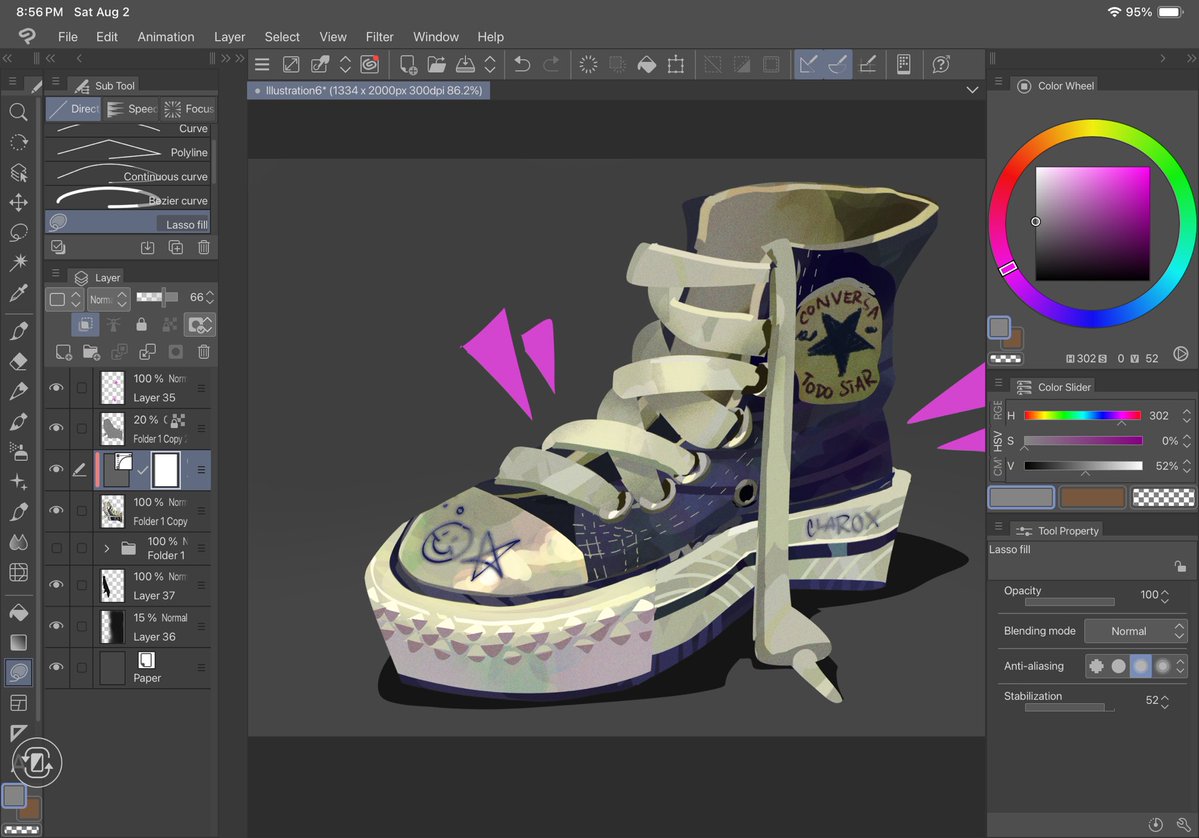
Task: Select the Move layer tool
Action: tap(18, 202)
